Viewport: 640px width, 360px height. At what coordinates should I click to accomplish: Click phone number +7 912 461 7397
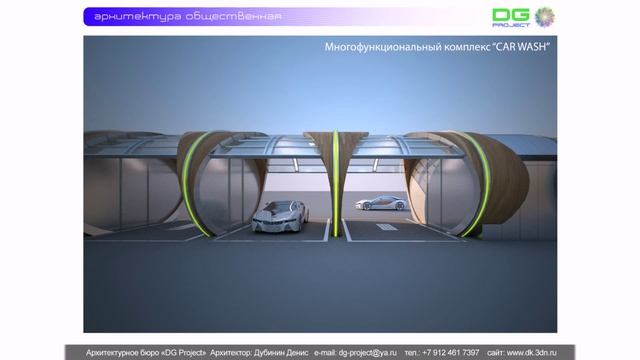coord(451,353)
